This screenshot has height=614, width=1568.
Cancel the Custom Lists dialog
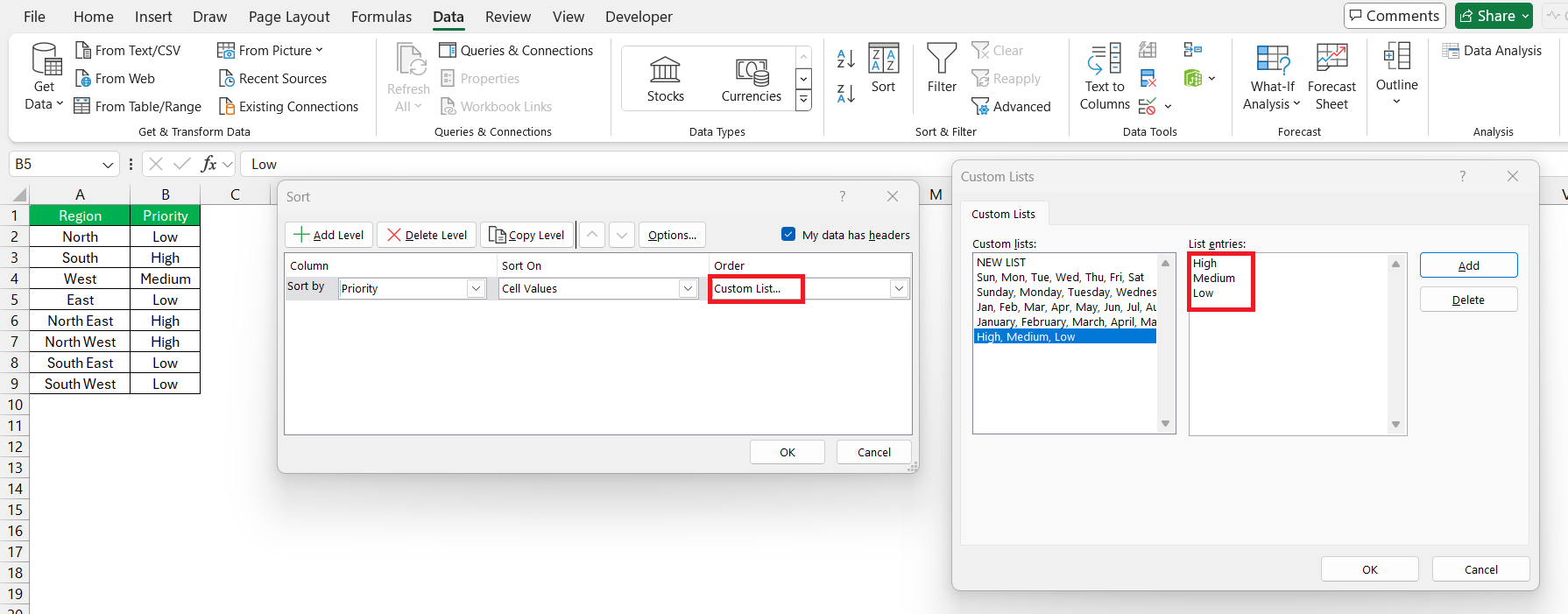[x=1481, y=569]
